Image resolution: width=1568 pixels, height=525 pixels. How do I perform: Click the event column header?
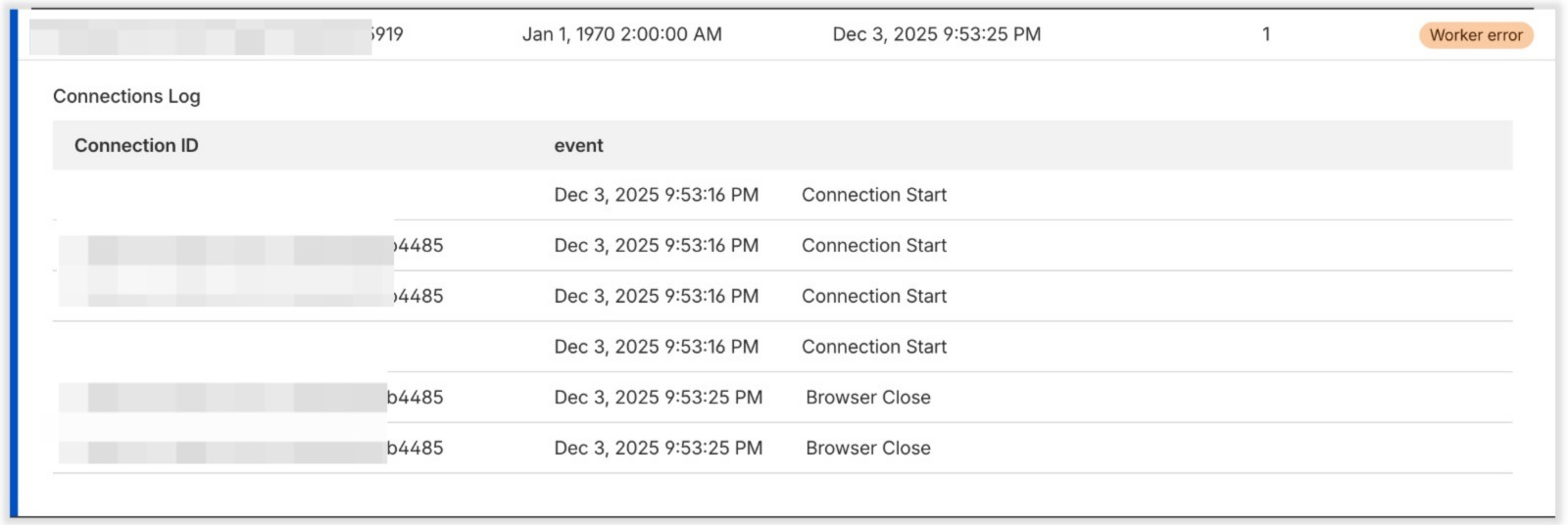tap(578, 146)
